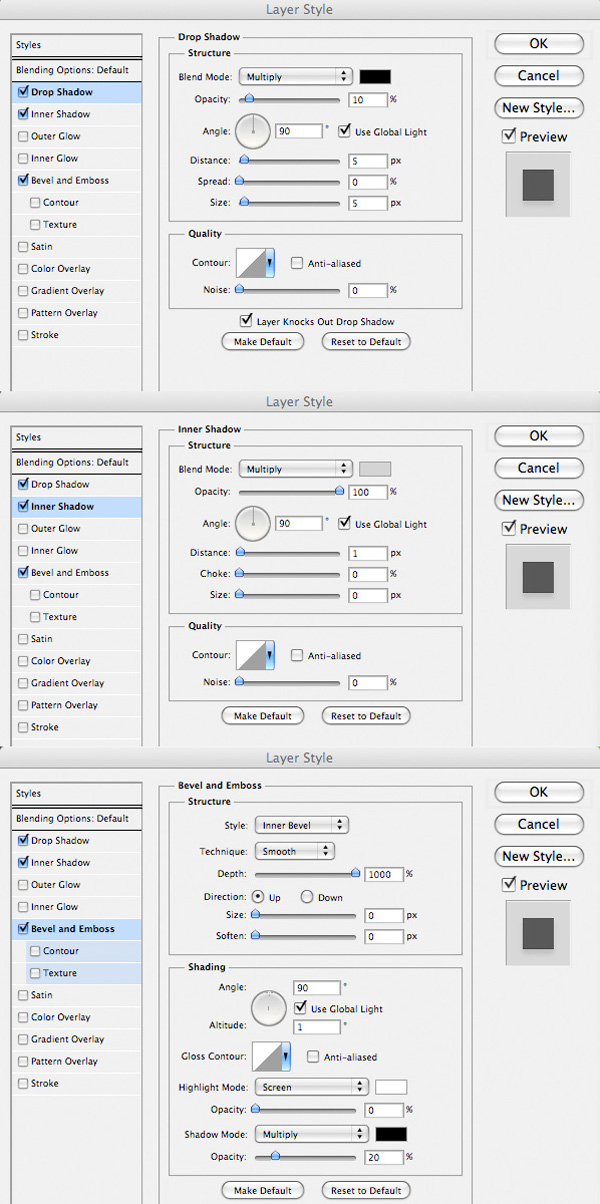600x1204 pixels.
Task: Expand contour picker arrow in Inner Shadow dialog
Action: pyautogui.click(x=270, y=655)
